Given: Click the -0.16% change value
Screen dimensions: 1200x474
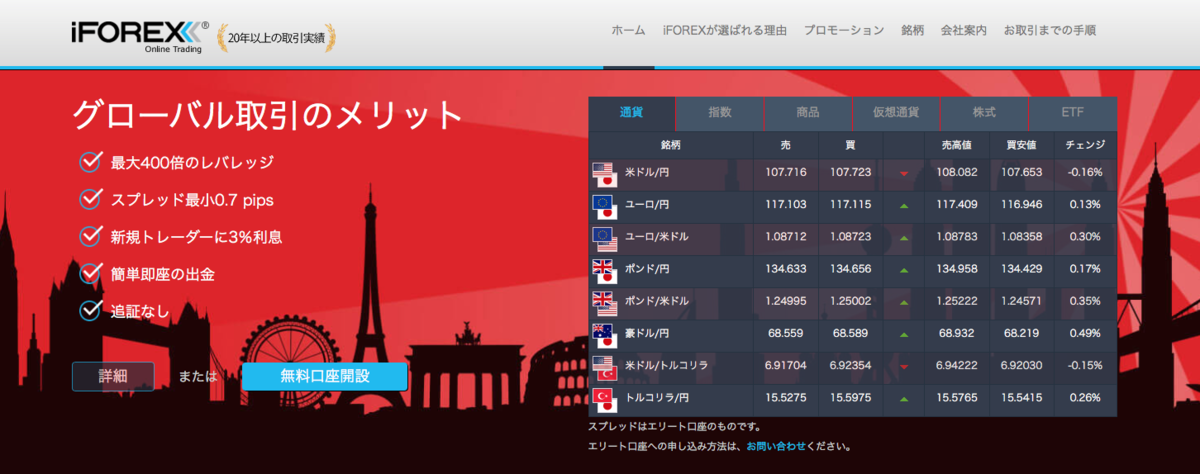Looking at the screenshot, I should [1085, 173].
